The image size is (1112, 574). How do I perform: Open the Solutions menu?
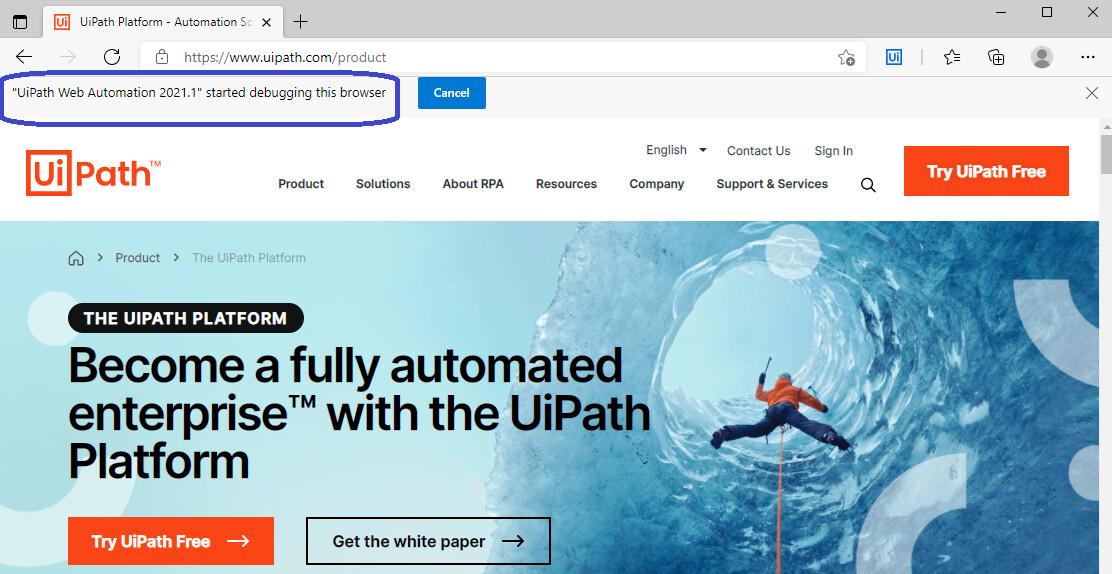pos(383,184)
